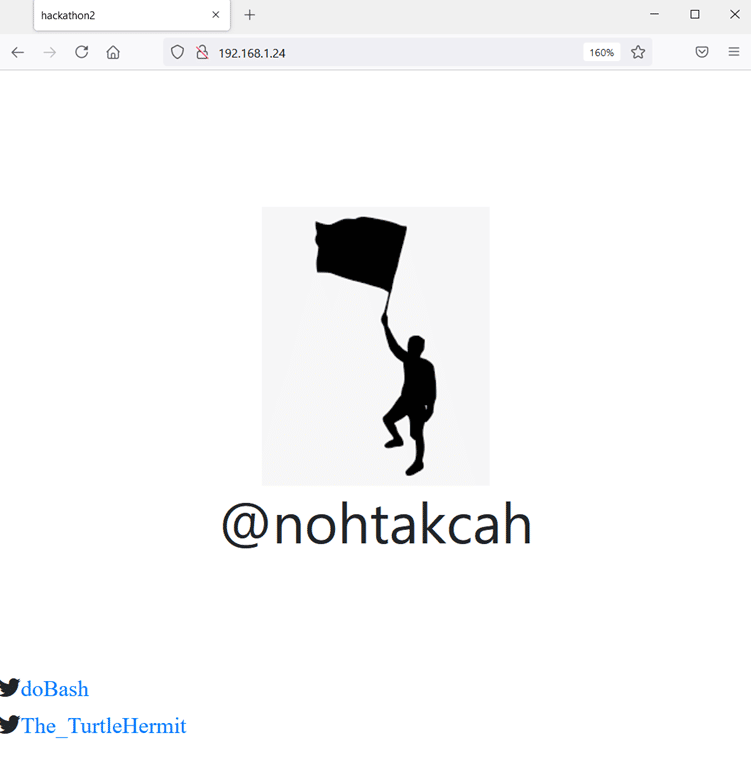Open the tracking protection shield icon

[177, 52]
